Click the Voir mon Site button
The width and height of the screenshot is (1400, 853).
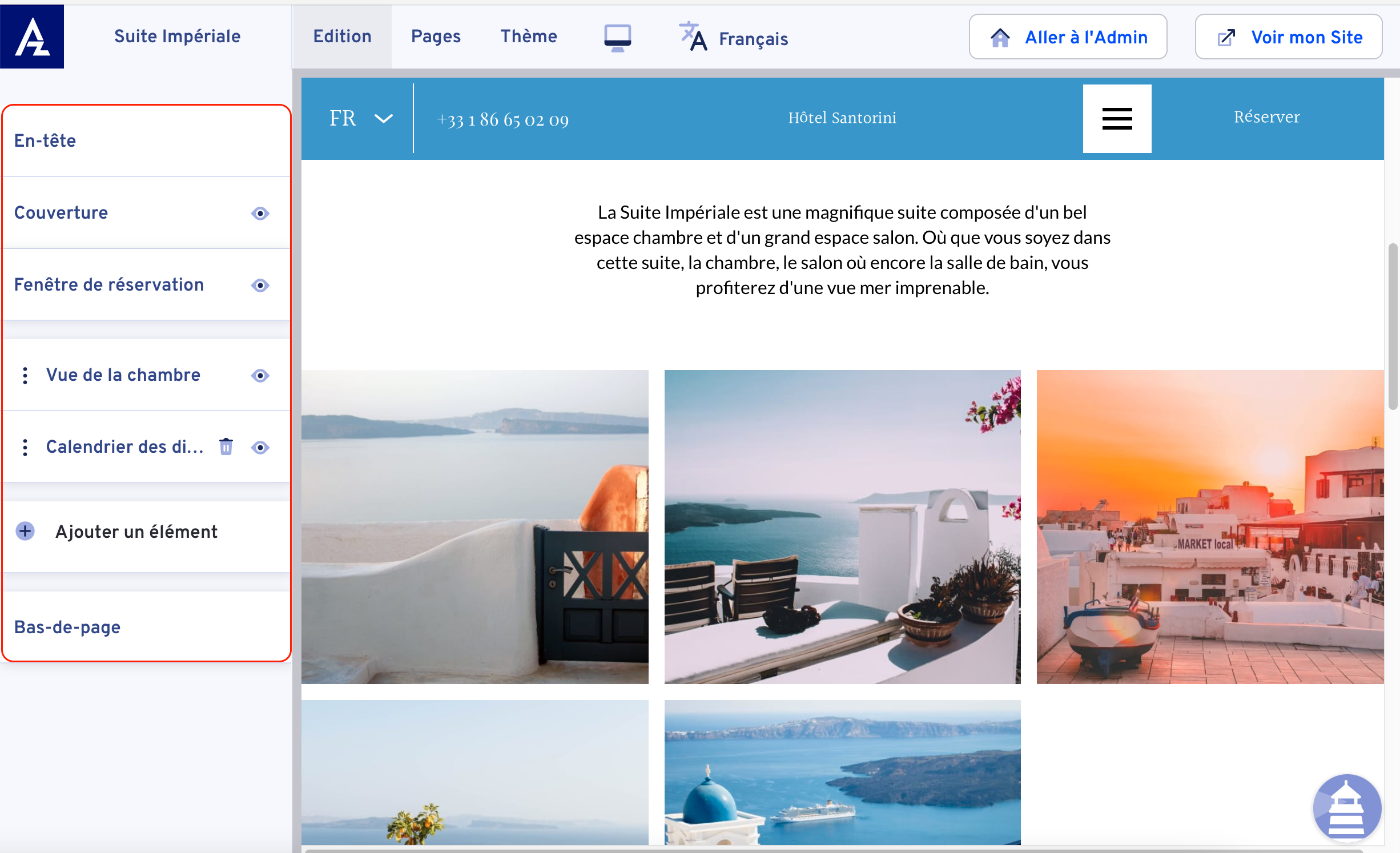[1288, 37]
